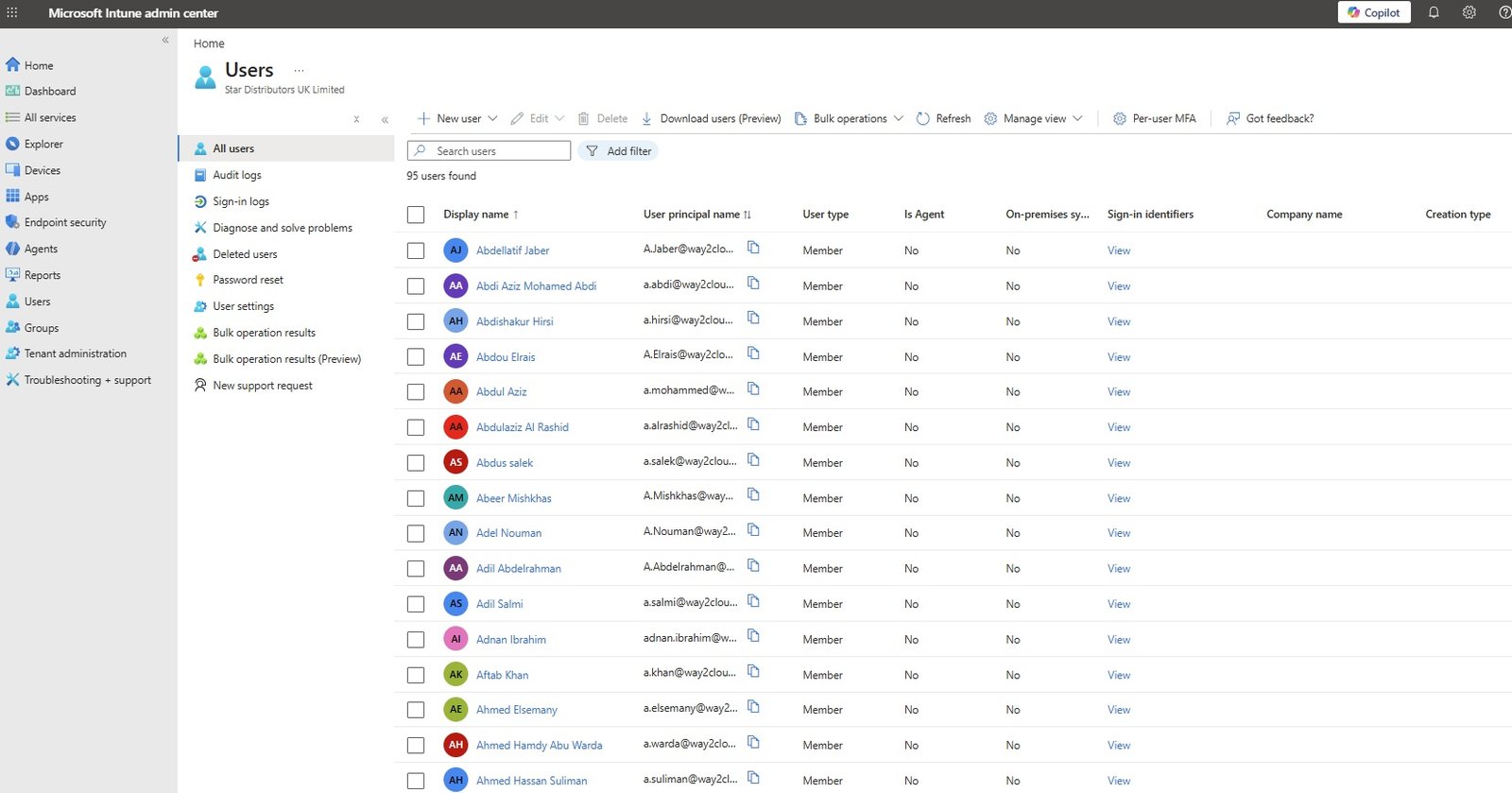1512x793 pixels.
Task: Open the Per-user MFA option
Action: point(1154,118)
